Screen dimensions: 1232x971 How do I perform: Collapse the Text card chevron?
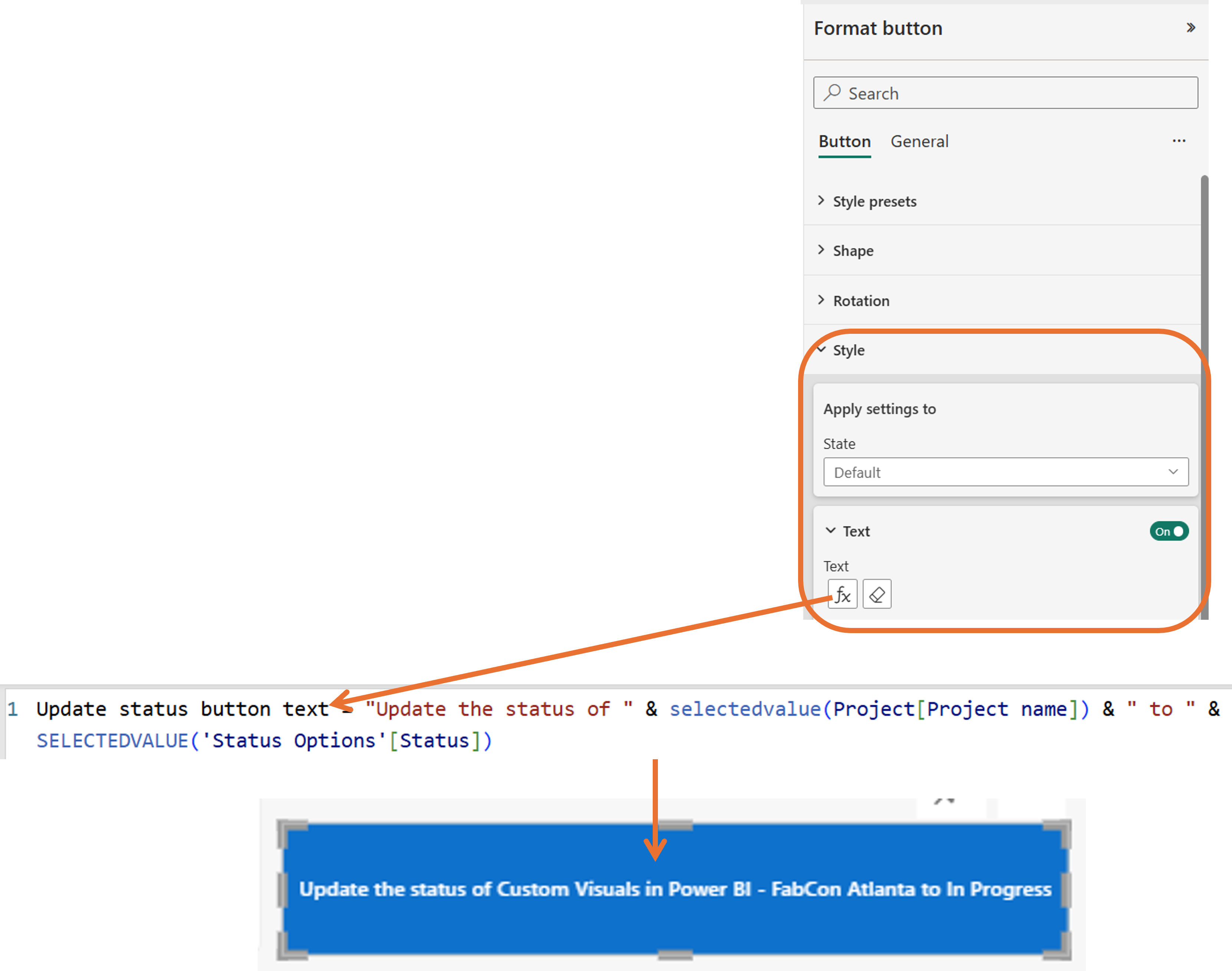click(x=831, y=530)
